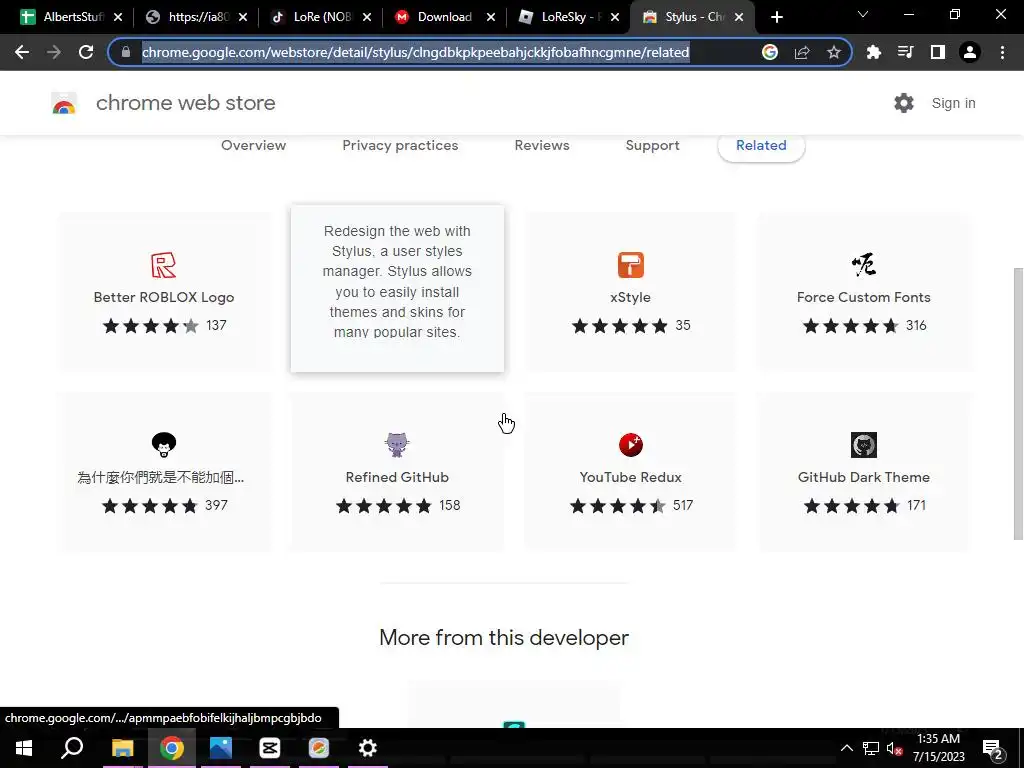Screen dimensions: 1024x768
Task: Open the Force Custom Fonts title
Action: coord(863,297)
